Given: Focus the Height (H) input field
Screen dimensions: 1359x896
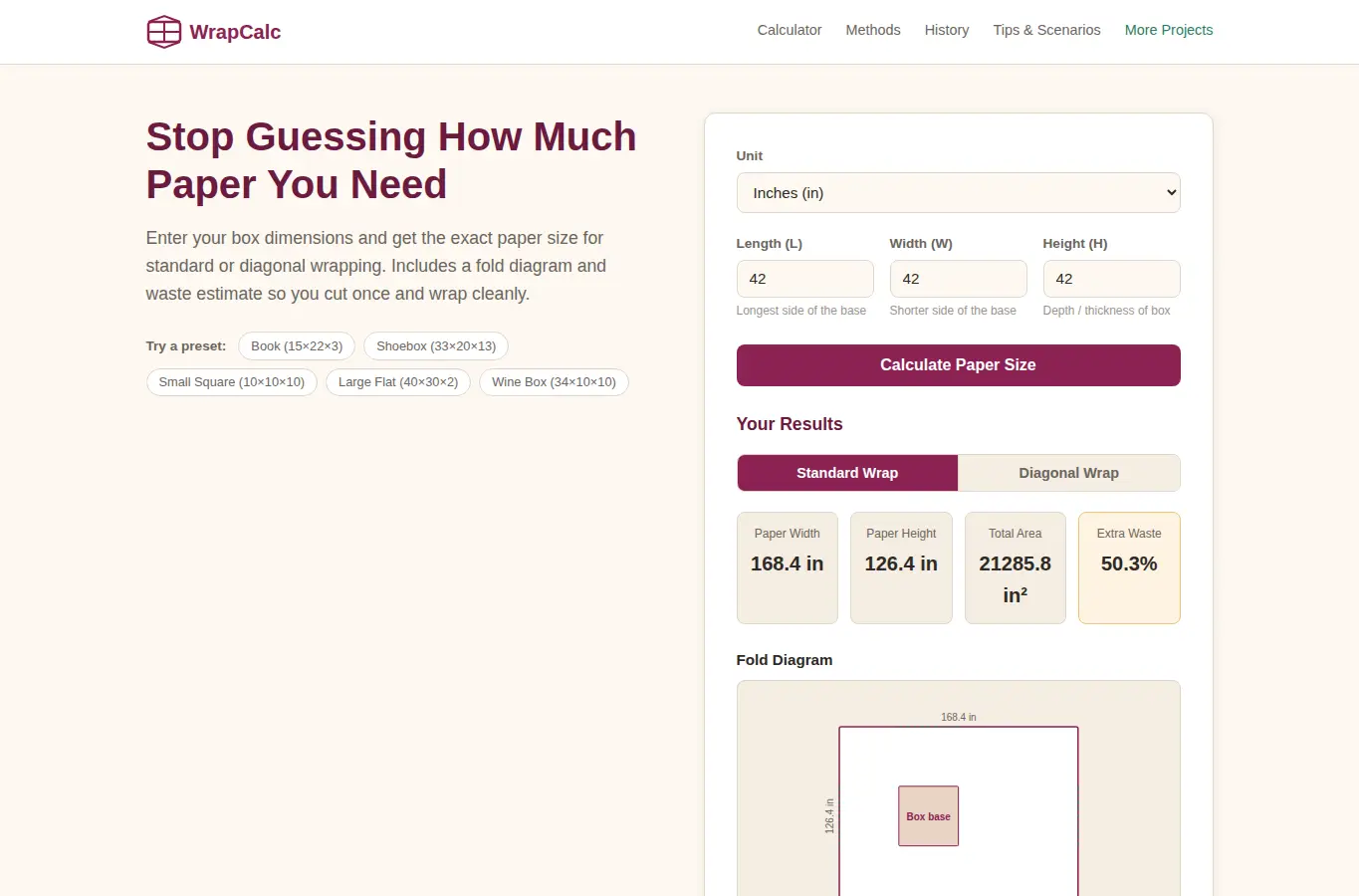Looking at the screenshot, I should coord(1111,279).
